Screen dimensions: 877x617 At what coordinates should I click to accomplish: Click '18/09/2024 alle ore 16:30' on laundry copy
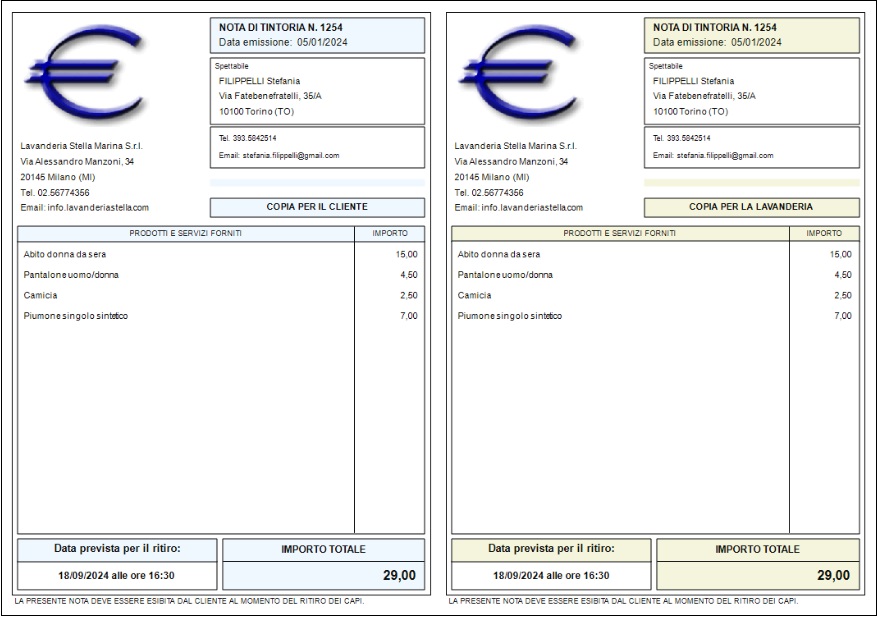(551, 576)
